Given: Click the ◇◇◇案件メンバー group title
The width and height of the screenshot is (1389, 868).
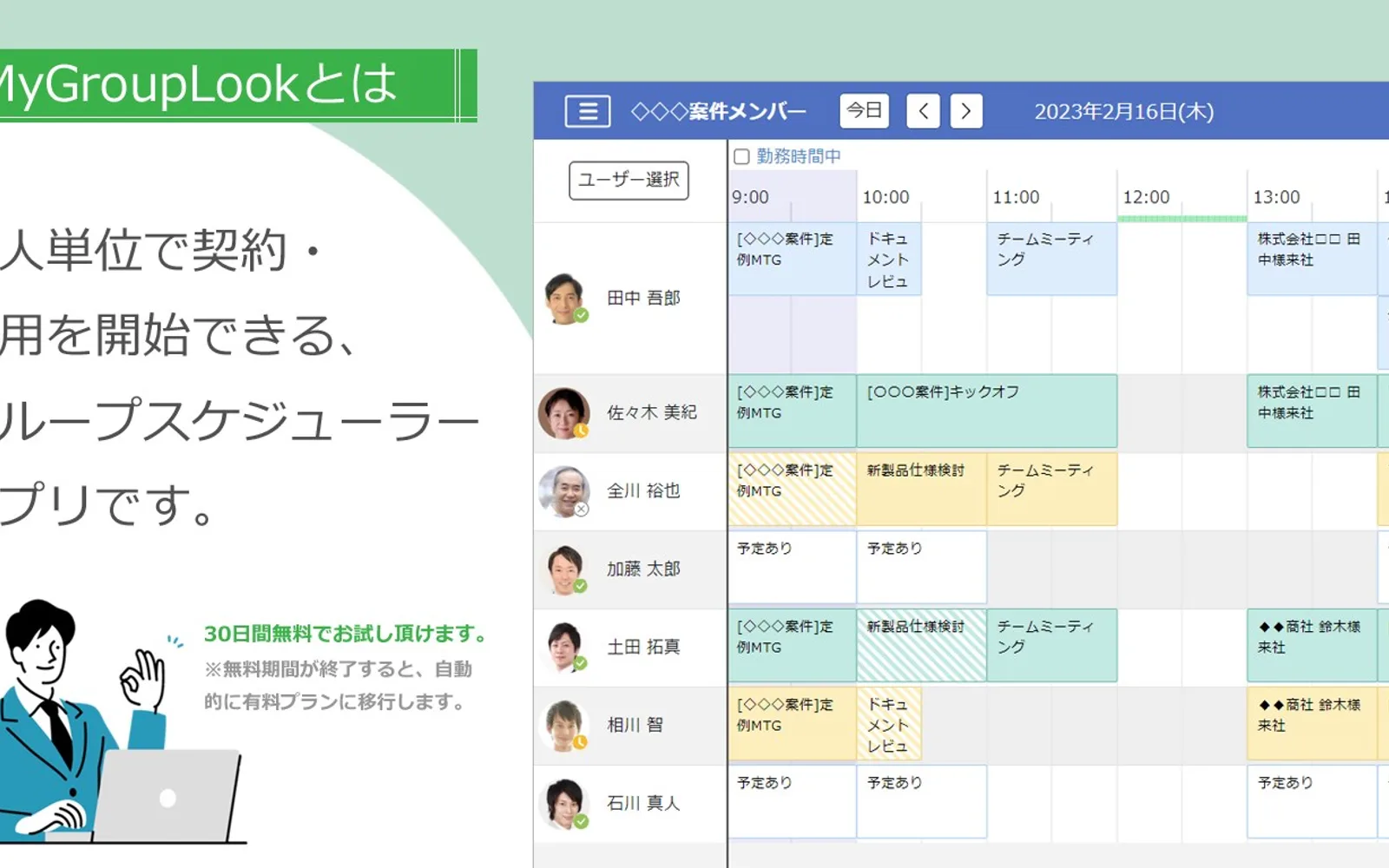Looking at the screenshot, I should [719, 112].
